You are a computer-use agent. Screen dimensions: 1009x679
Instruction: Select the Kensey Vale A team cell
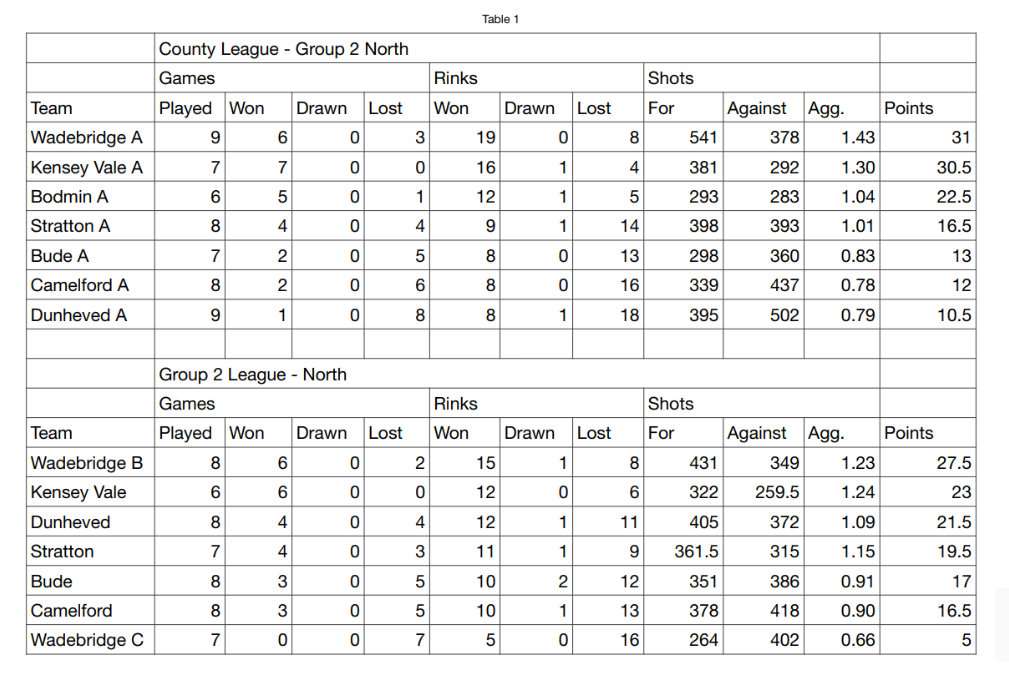pos(90,167)
